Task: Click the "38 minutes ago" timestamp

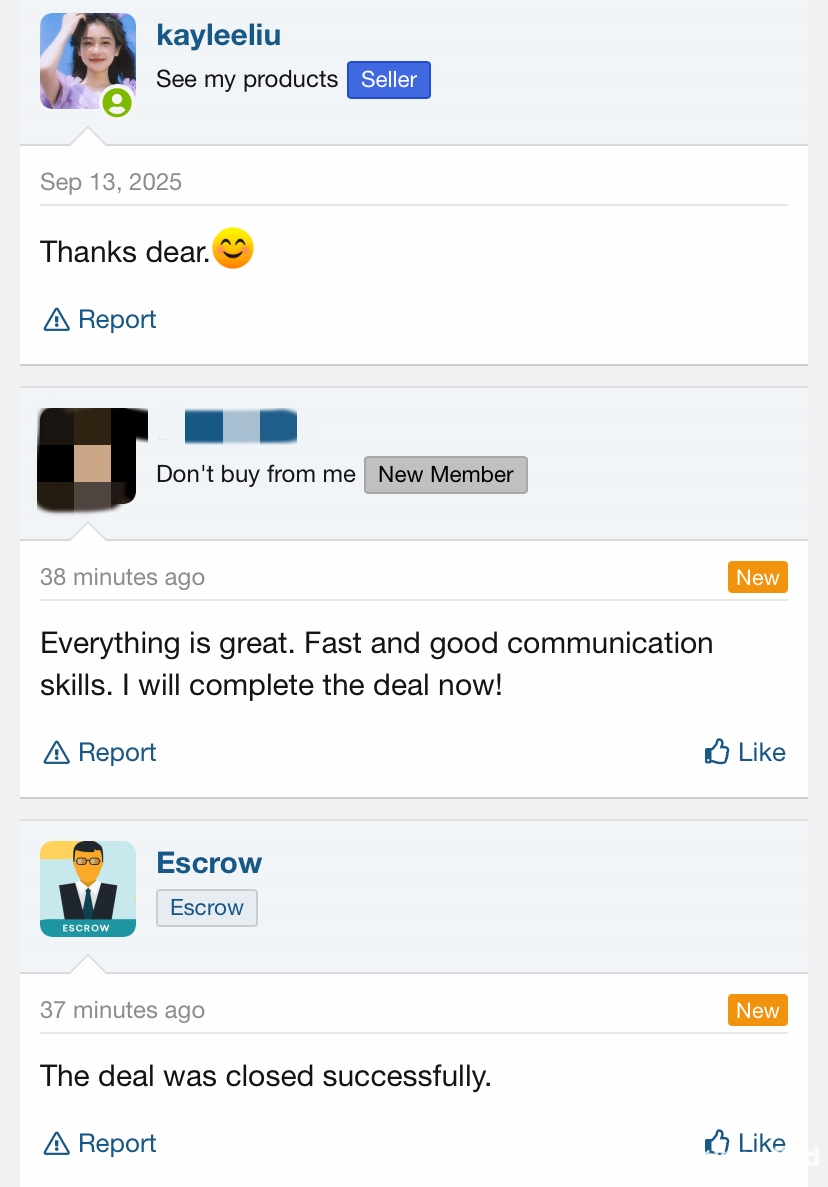Action: pos(122,577)
